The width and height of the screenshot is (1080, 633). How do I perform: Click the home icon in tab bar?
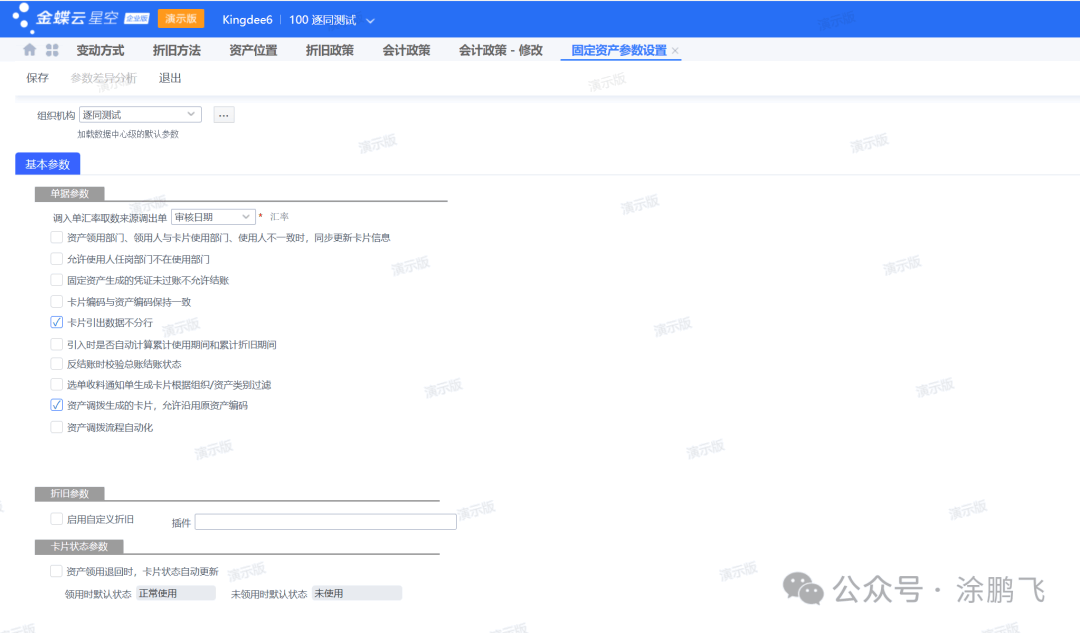(30, 50)
